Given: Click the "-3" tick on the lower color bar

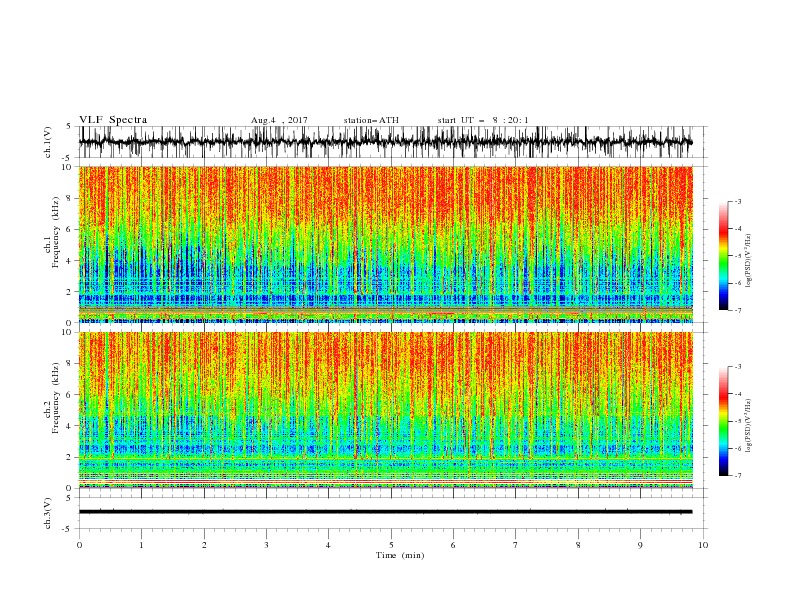Looking at the screenshot, I should (738, 367).
